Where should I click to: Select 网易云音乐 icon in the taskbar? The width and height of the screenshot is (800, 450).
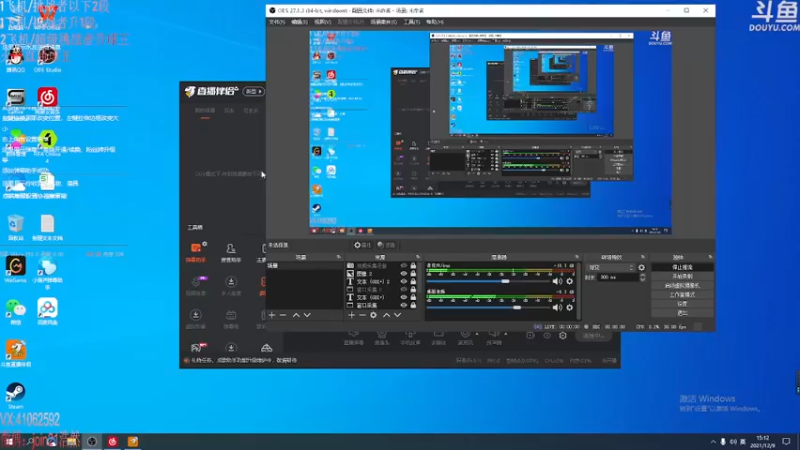click(x=113, y=441)
